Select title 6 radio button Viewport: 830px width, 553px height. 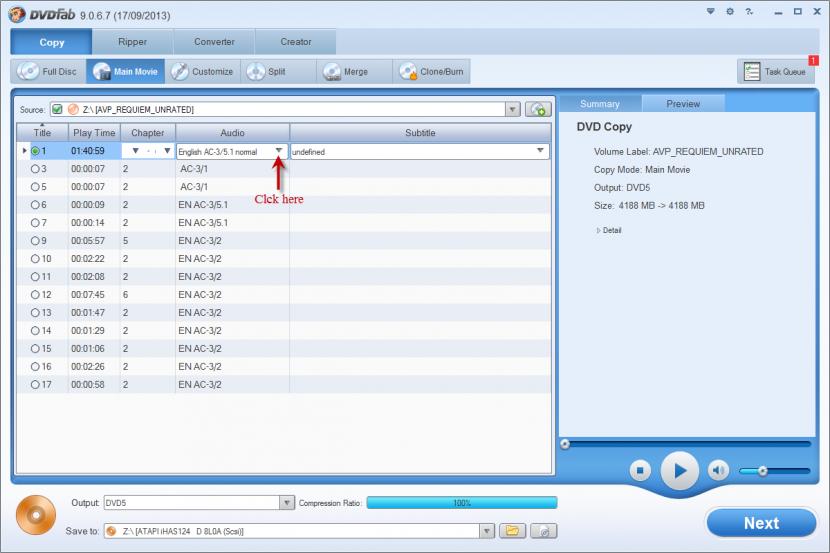[35, 205]
